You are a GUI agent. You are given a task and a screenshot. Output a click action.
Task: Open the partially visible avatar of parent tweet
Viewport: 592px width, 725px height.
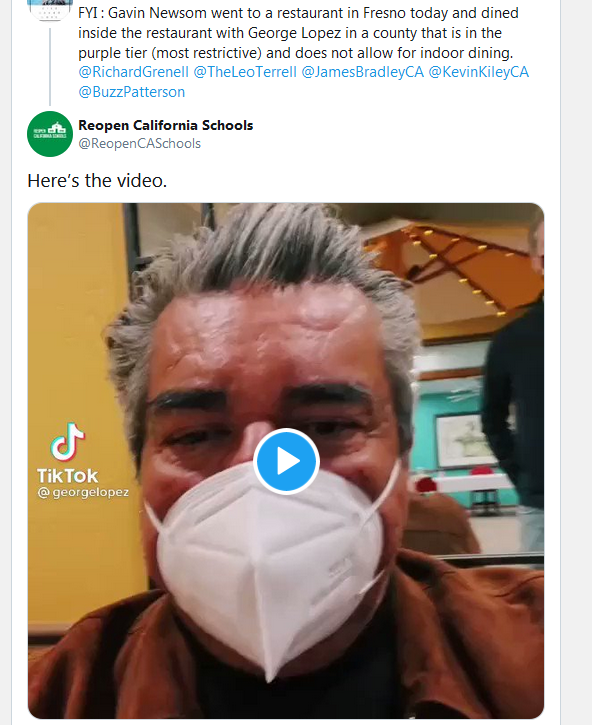[50, 10]
